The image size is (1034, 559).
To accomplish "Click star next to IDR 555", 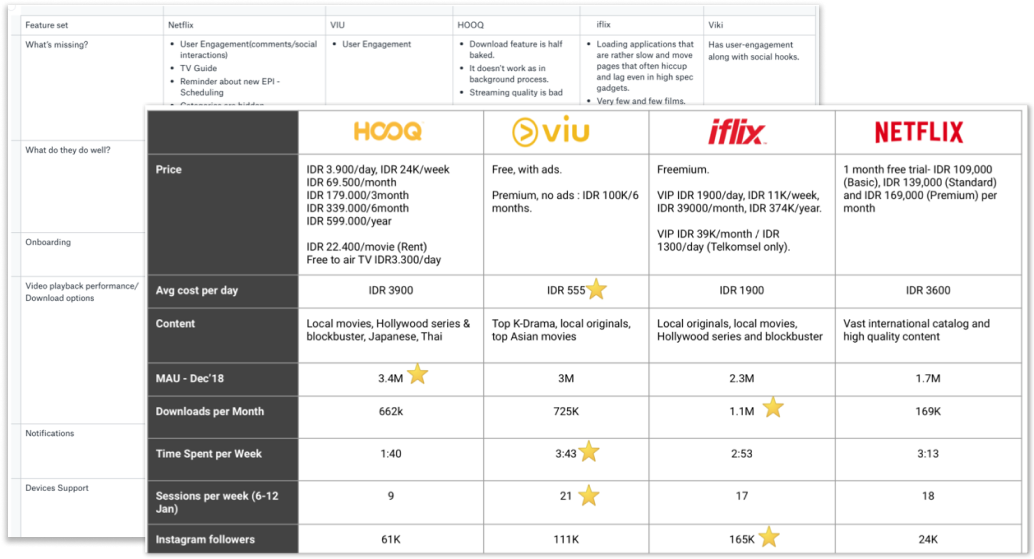I will pyautogui.click(x=596, y=289).
